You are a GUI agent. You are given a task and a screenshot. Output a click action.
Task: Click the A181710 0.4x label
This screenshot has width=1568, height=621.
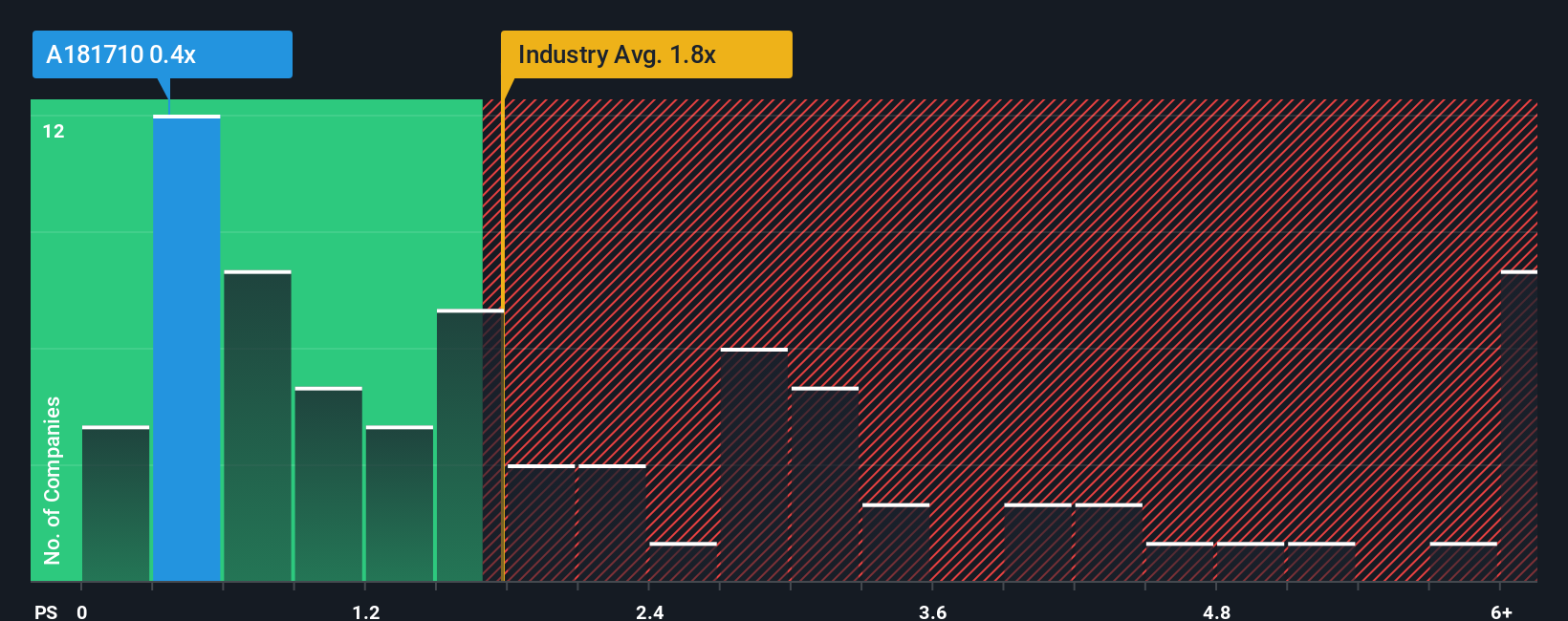click(162, 54)
